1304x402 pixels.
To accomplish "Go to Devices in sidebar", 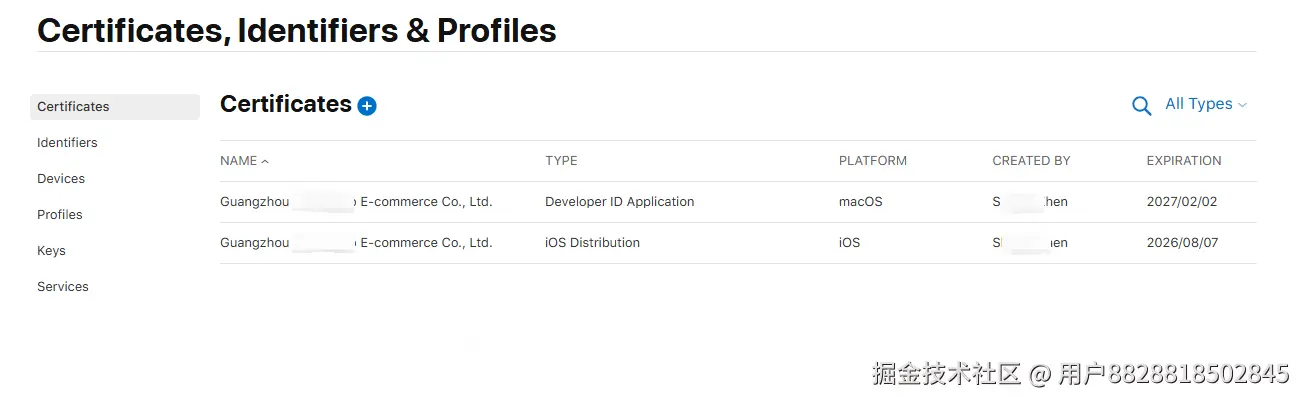I will [61, 179].
